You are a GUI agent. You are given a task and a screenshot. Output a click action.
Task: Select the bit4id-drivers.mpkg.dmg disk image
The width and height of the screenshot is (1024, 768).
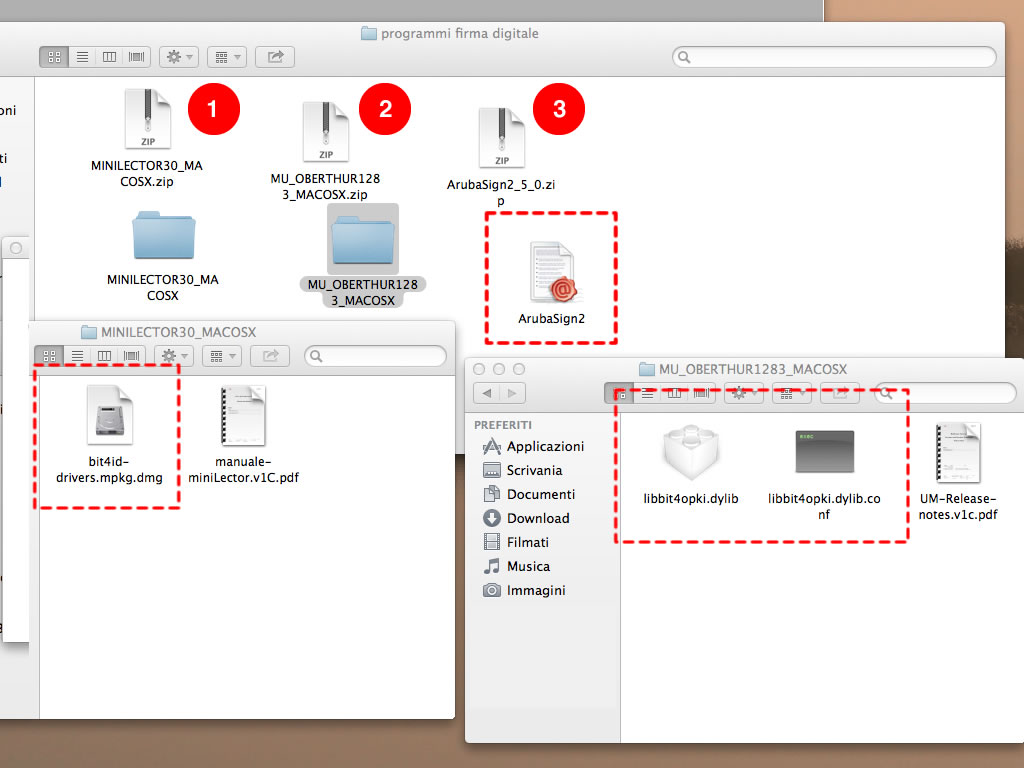coord(110,415)
